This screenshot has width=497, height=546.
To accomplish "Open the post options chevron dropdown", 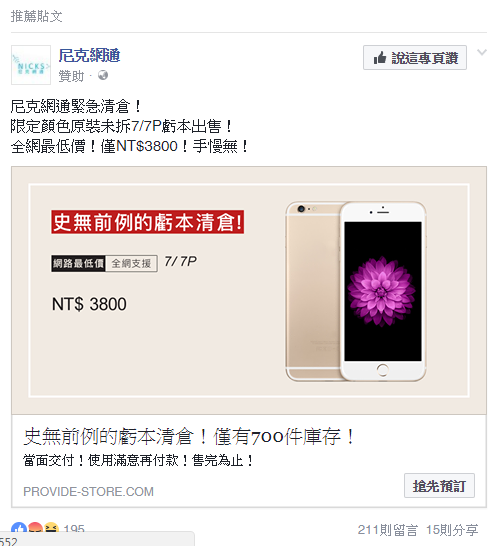I will click(x=482, y=53).
